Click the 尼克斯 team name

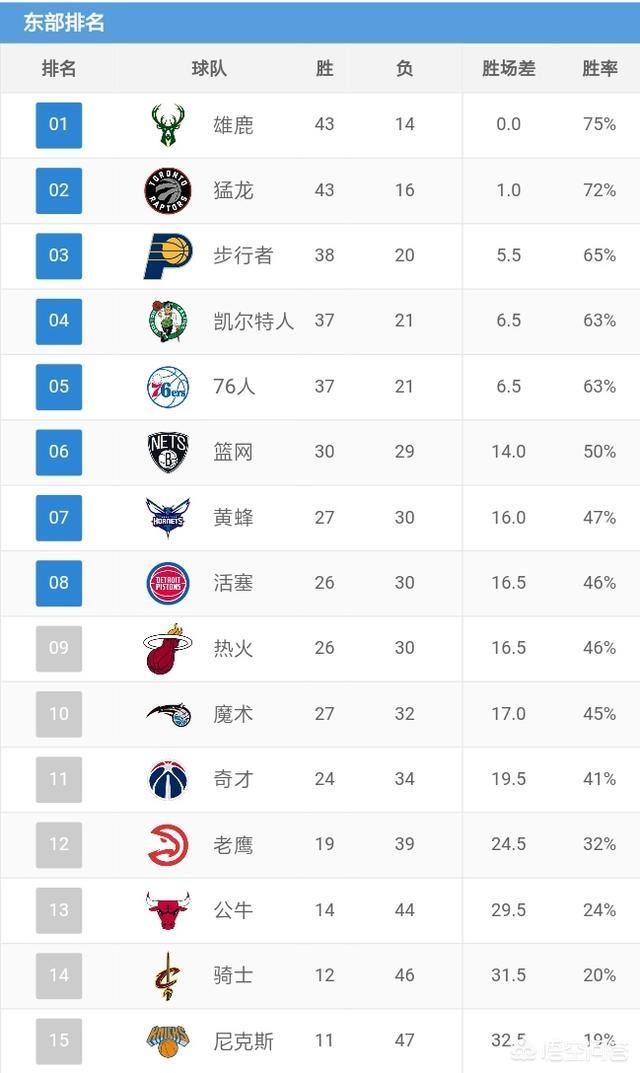point(243,1041)
